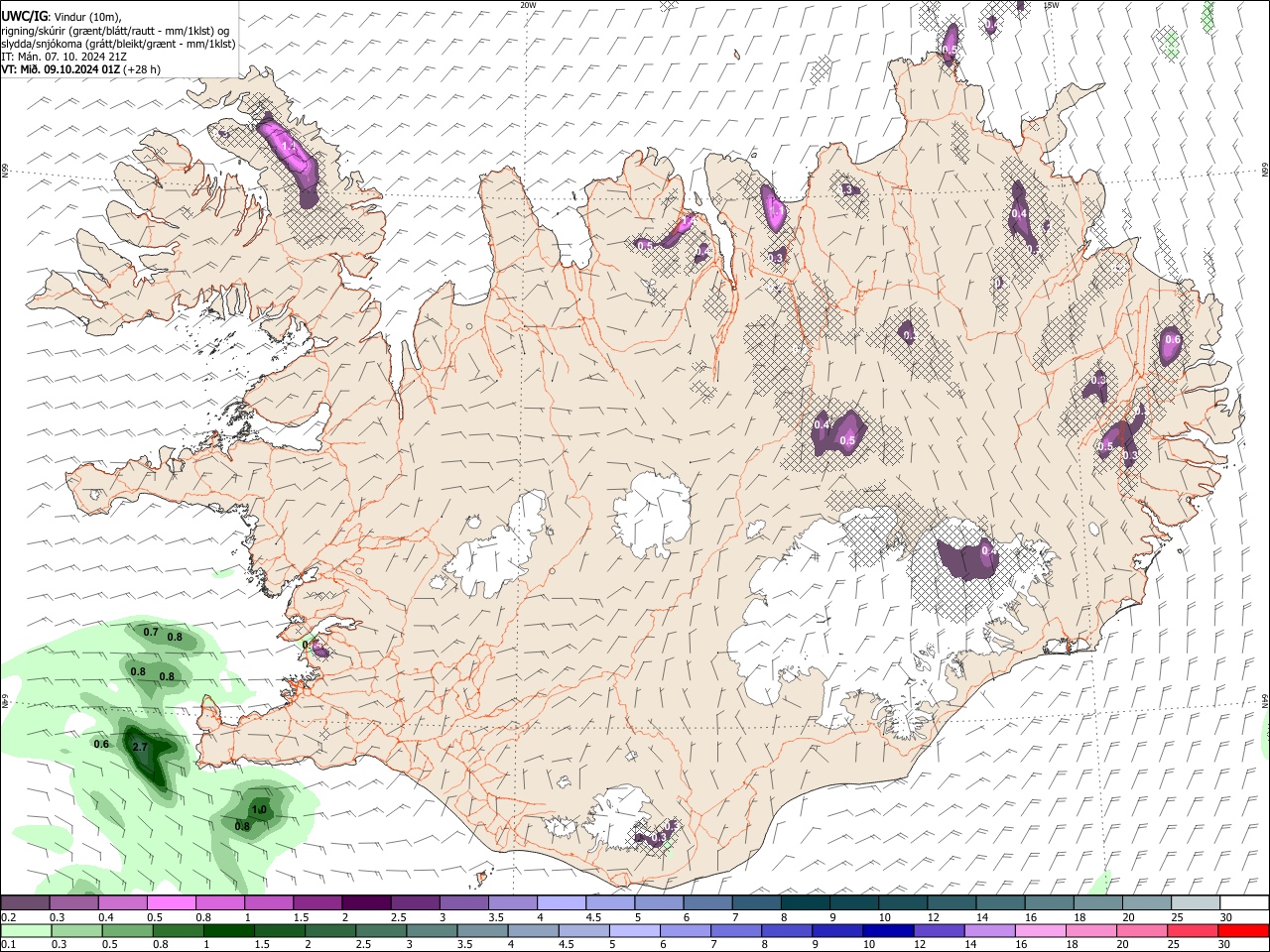The image size is (1270, 952).
Task: Select the VT: Mið. 09.10.2024 01Z (+28 h) line
Action: coord(81,69)
